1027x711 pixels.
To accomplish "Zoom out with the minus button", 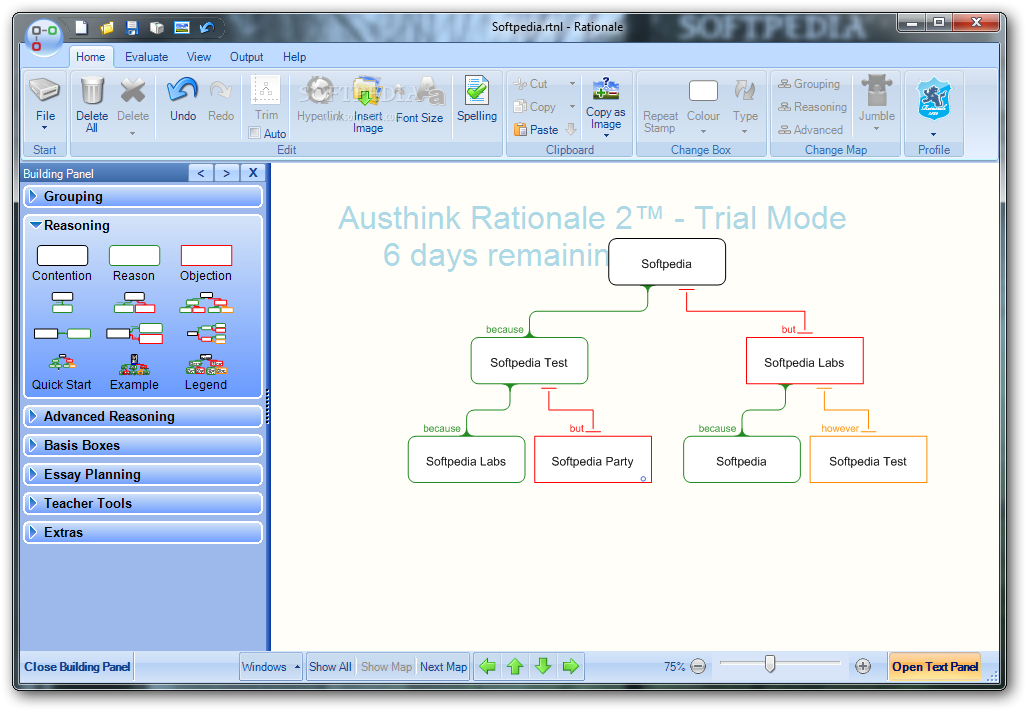I will (698, 666).
